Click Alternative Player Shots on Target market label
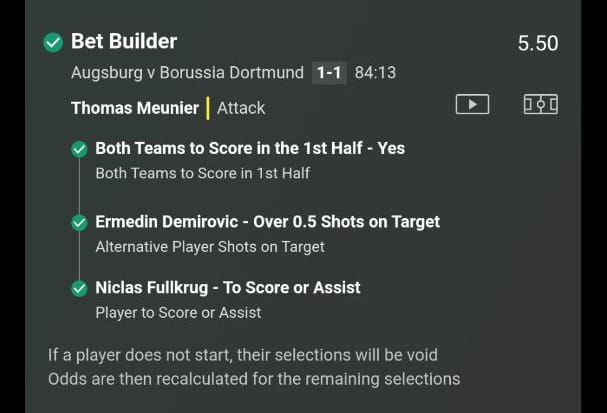Image resolution: width=607 pixels, height=413 pixels. (x=210, y=247)
